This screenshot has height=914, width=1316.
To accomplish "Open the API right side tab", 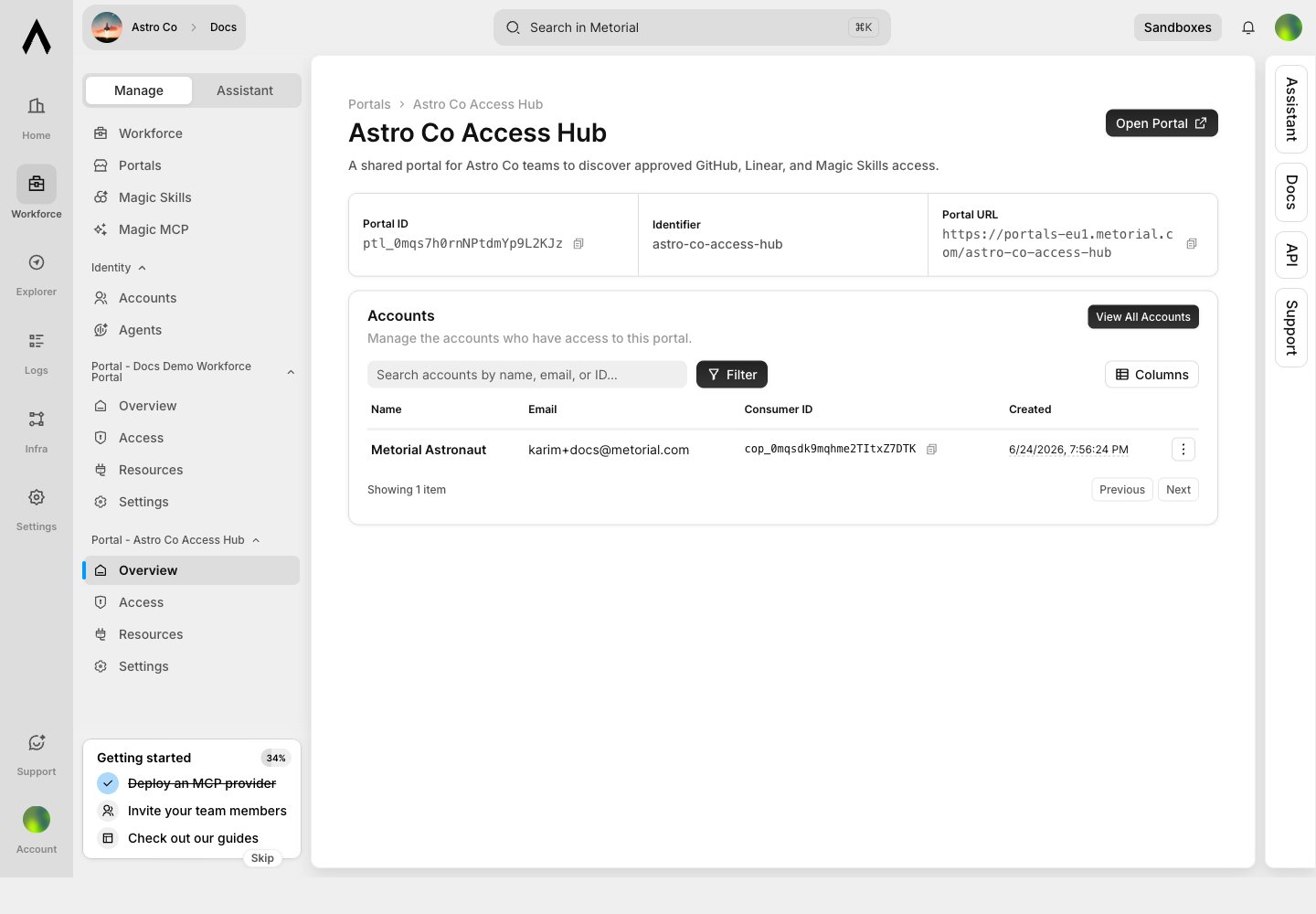I will click(1291, 255).
